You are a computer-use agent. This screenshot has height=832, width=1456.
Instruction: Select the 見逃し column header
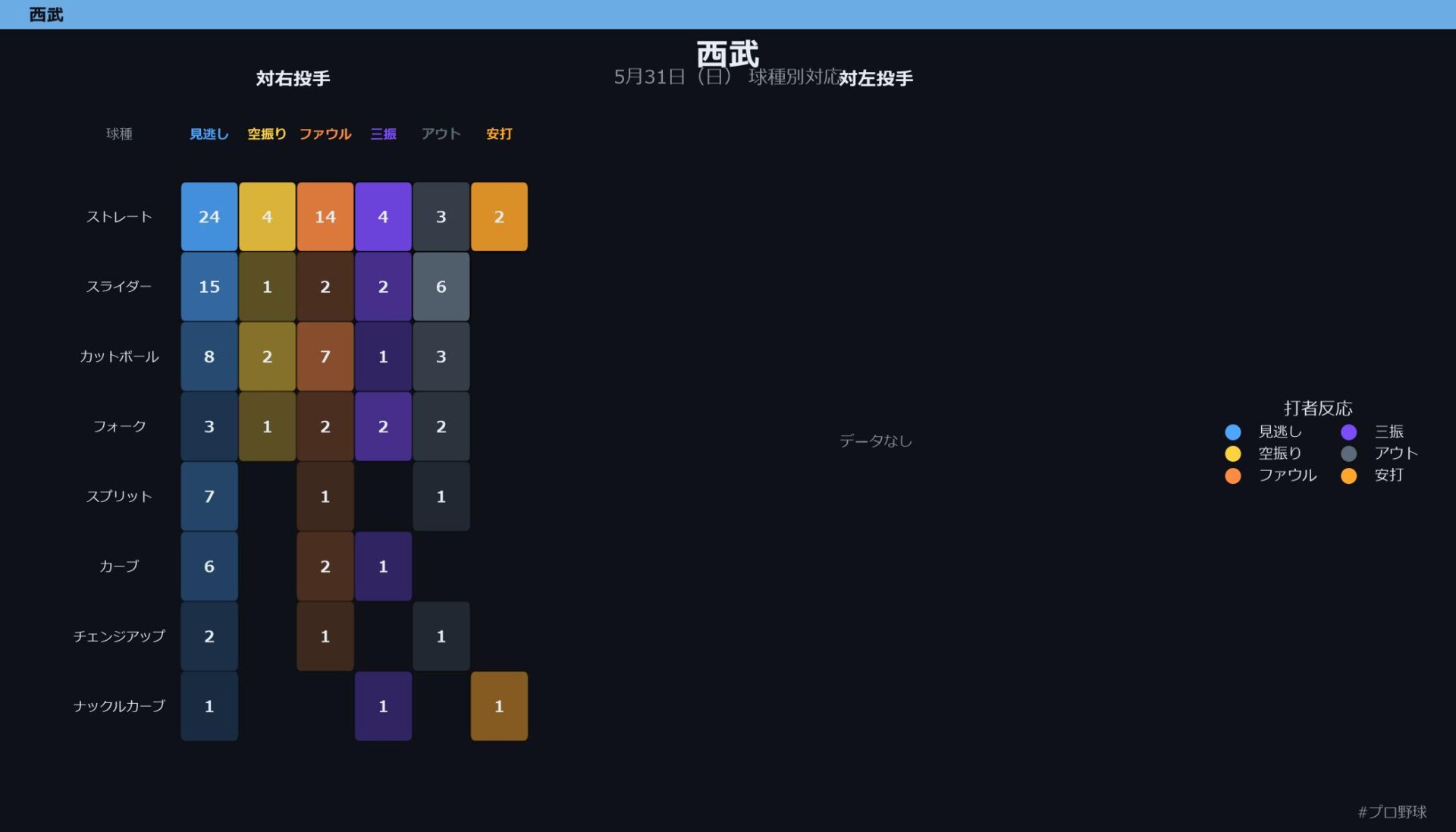[209, 134]
